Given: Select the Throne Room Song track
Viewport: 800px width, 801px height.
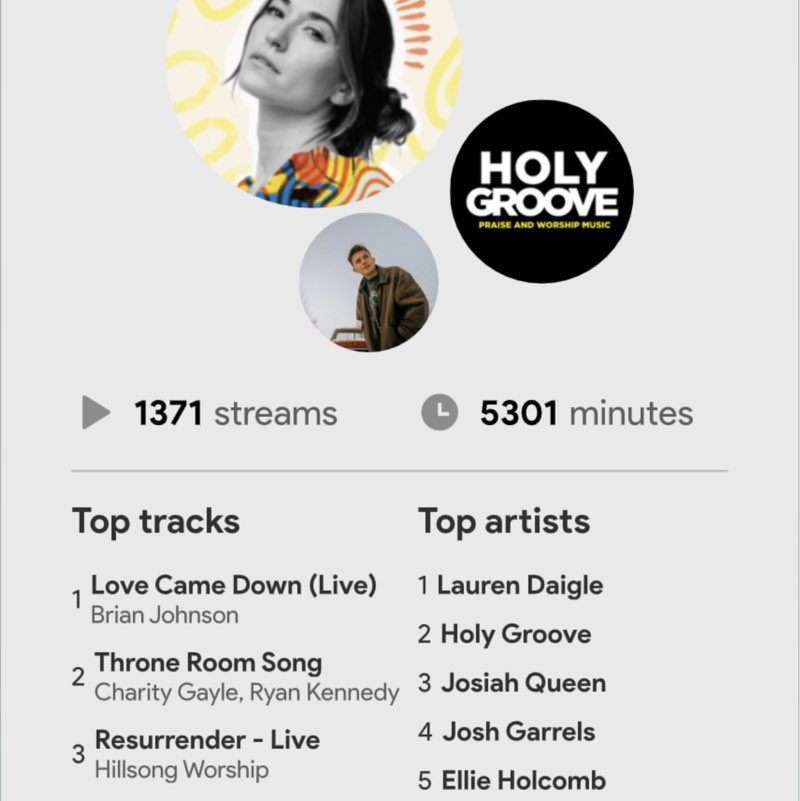Looking at the screenshot, I should (x=208, y=662).
